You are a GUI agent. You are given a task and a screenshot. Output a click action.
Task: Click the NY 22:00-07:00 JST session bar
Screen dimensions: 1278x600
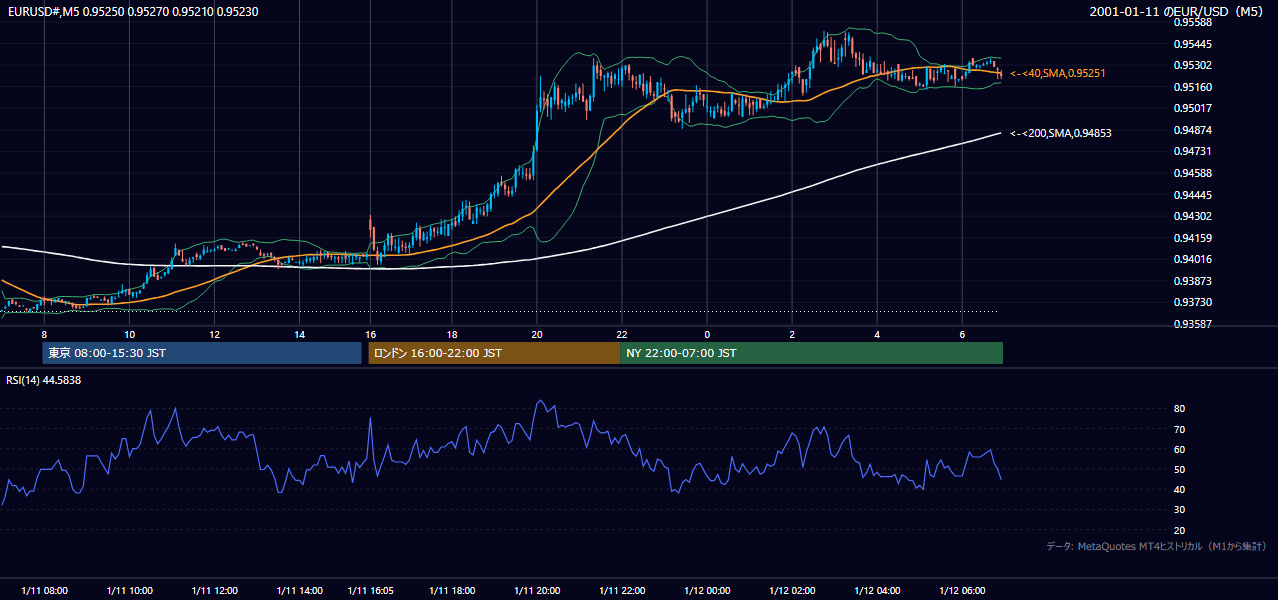tap(811, 353)
